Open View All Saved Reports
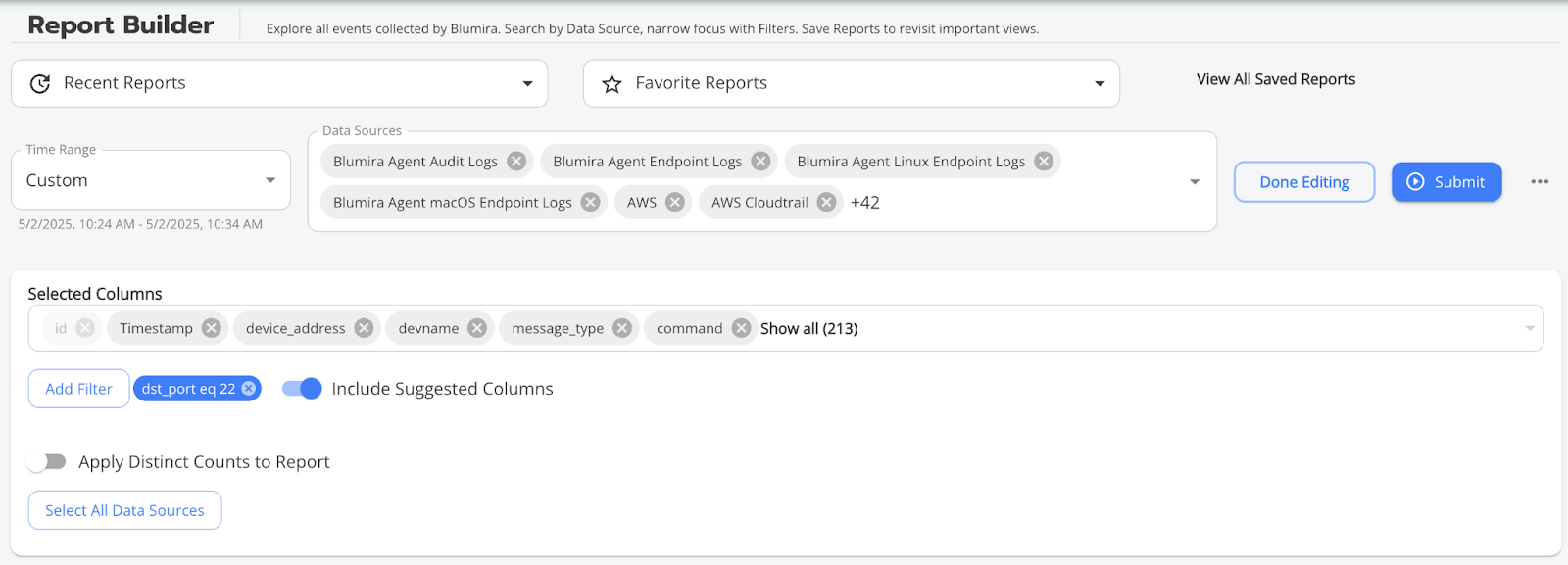This screenshot has width=1568, height=565. [1276, 79]
